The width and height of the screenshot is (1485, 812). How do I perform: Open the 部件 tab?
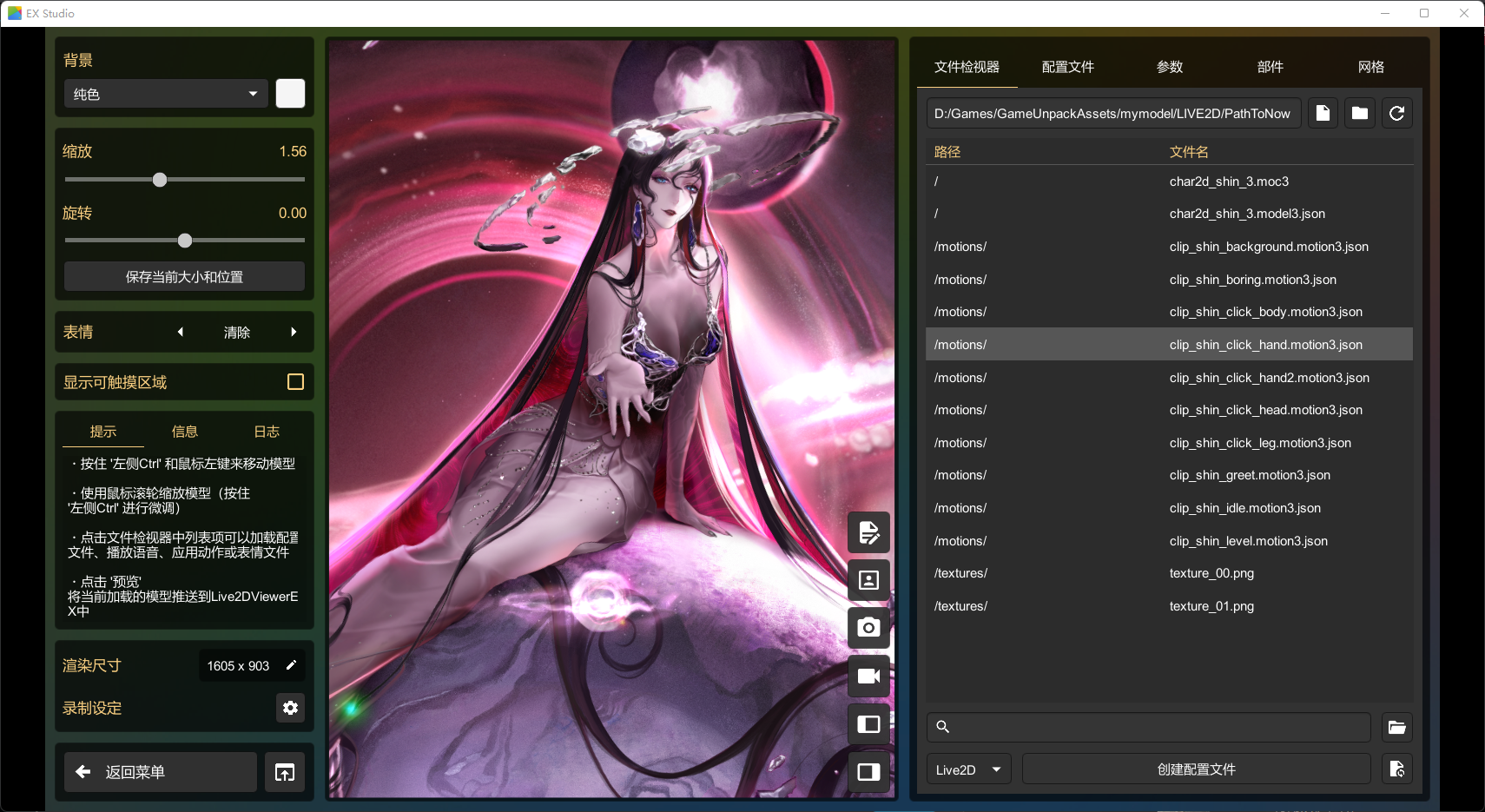click(x=1270, y=67)
